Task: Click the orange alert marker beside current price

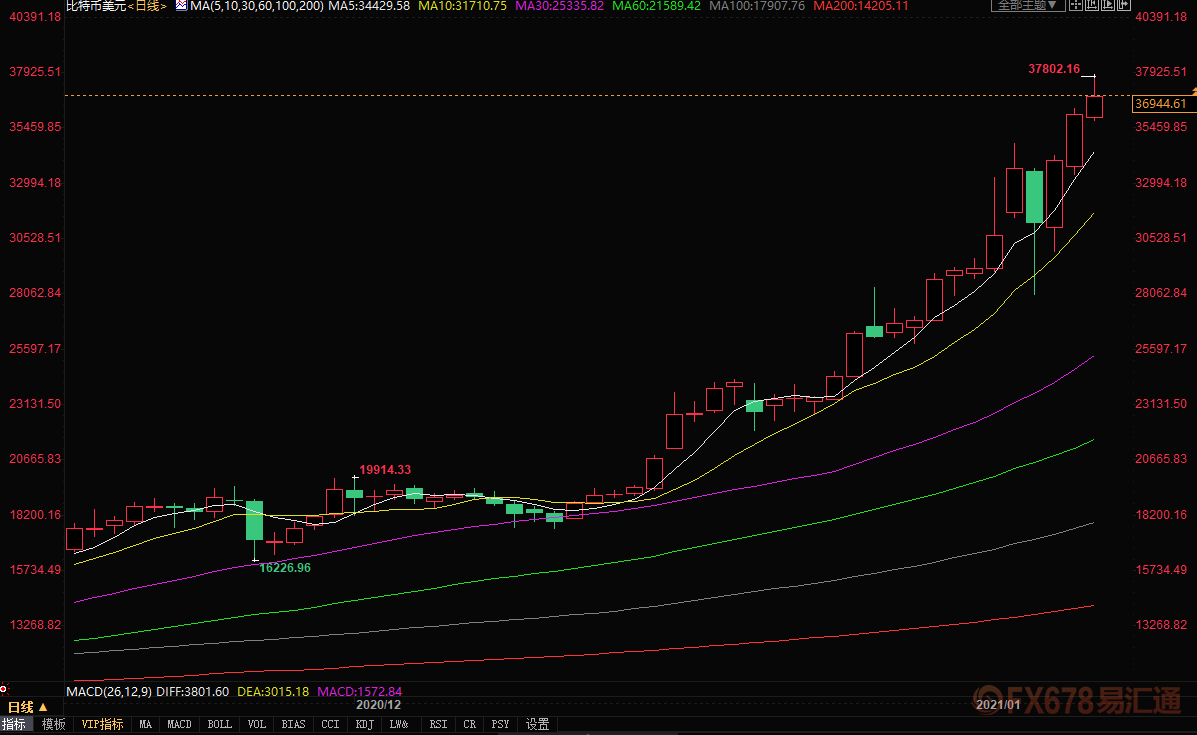Action: tap(1193, 92)
